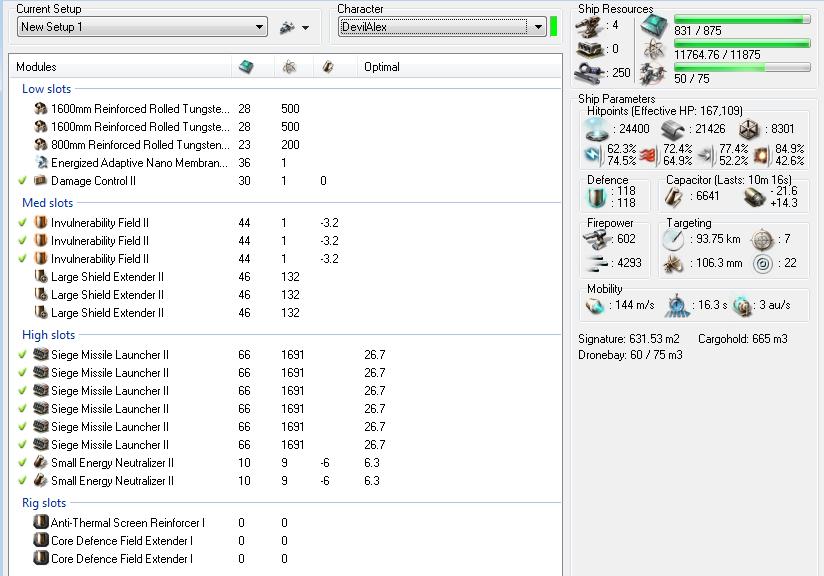Click the CPU usage bar 831 / 875
Screen dimensions: 824x576
pos(742,19)
